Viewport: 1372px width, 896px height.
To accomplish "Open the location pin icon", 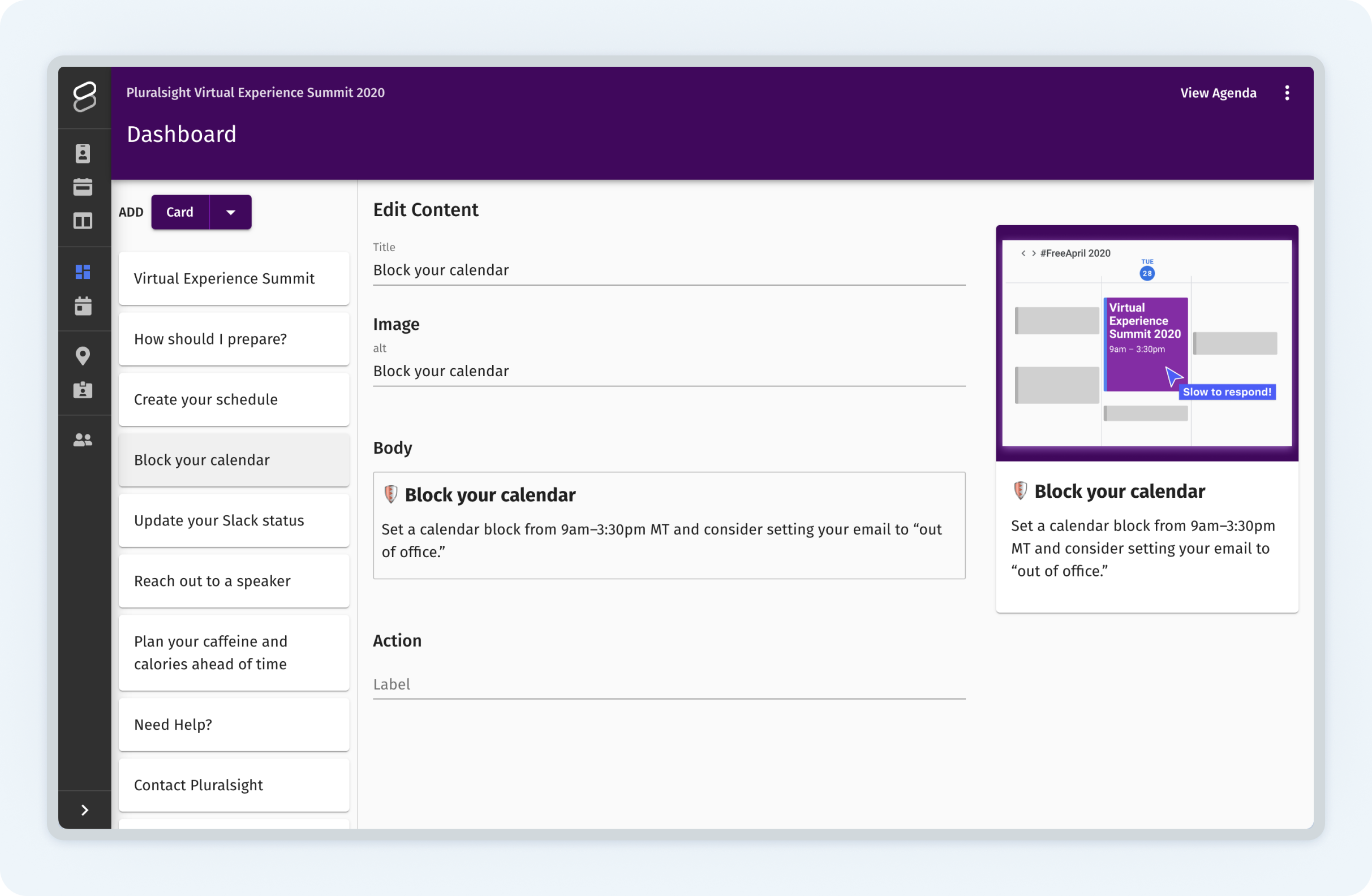I will tap(83, 356).
